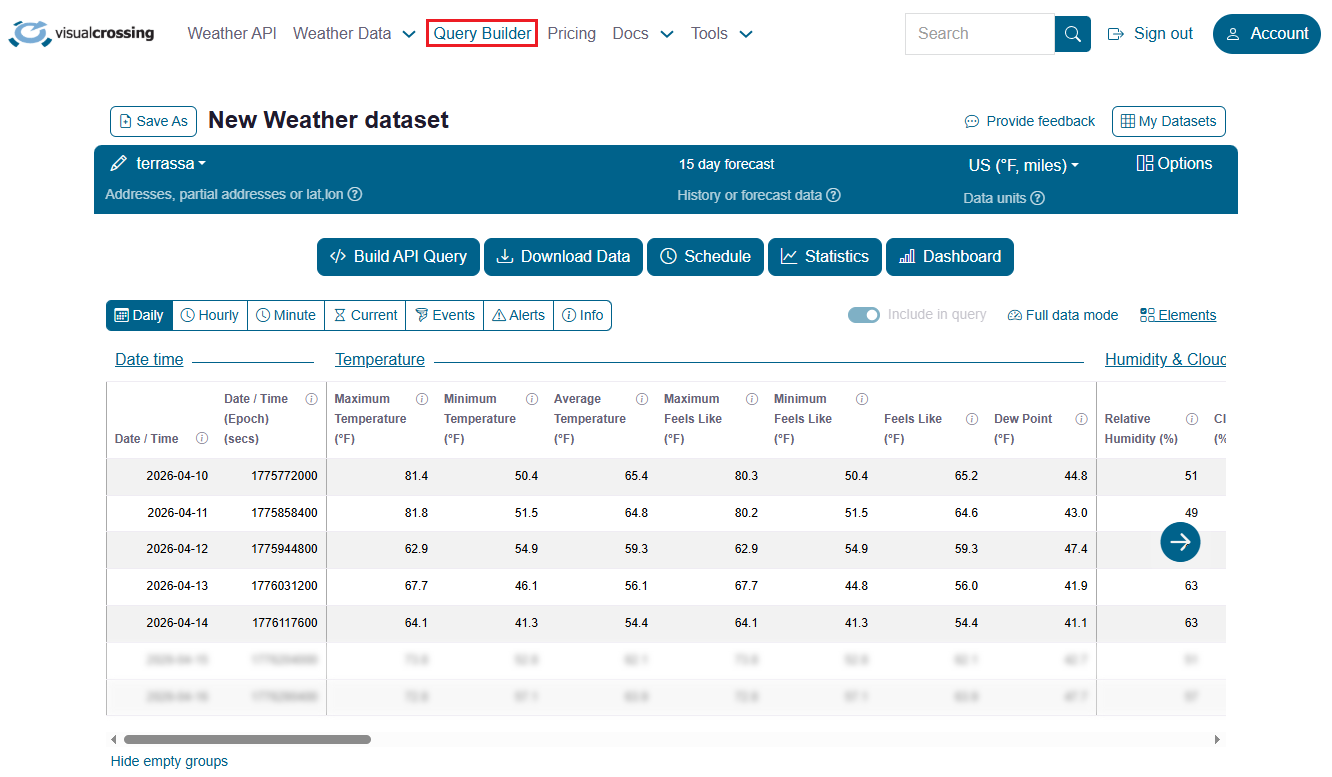
Task: Open the Alerts tab
Action: click(518, 315)
